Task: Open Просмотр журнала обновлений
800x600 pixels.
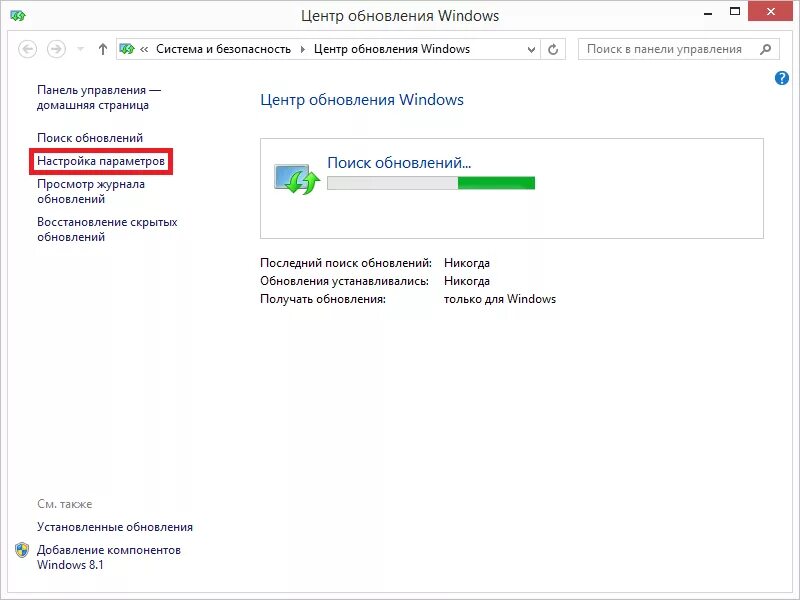Action: click(91, 191)
